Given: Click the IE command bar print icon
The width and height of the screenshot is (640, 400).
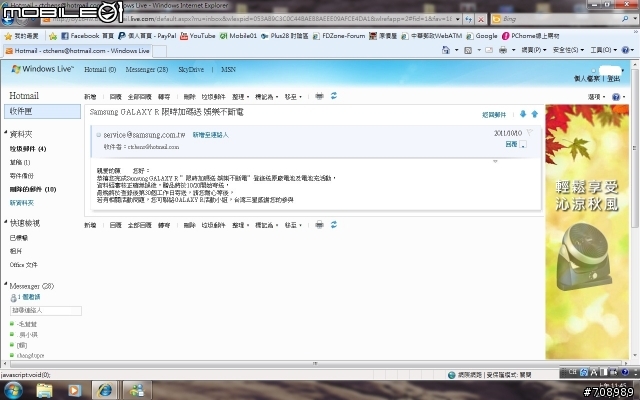Looking at the screenshot, I should click(x=503, y=50).
